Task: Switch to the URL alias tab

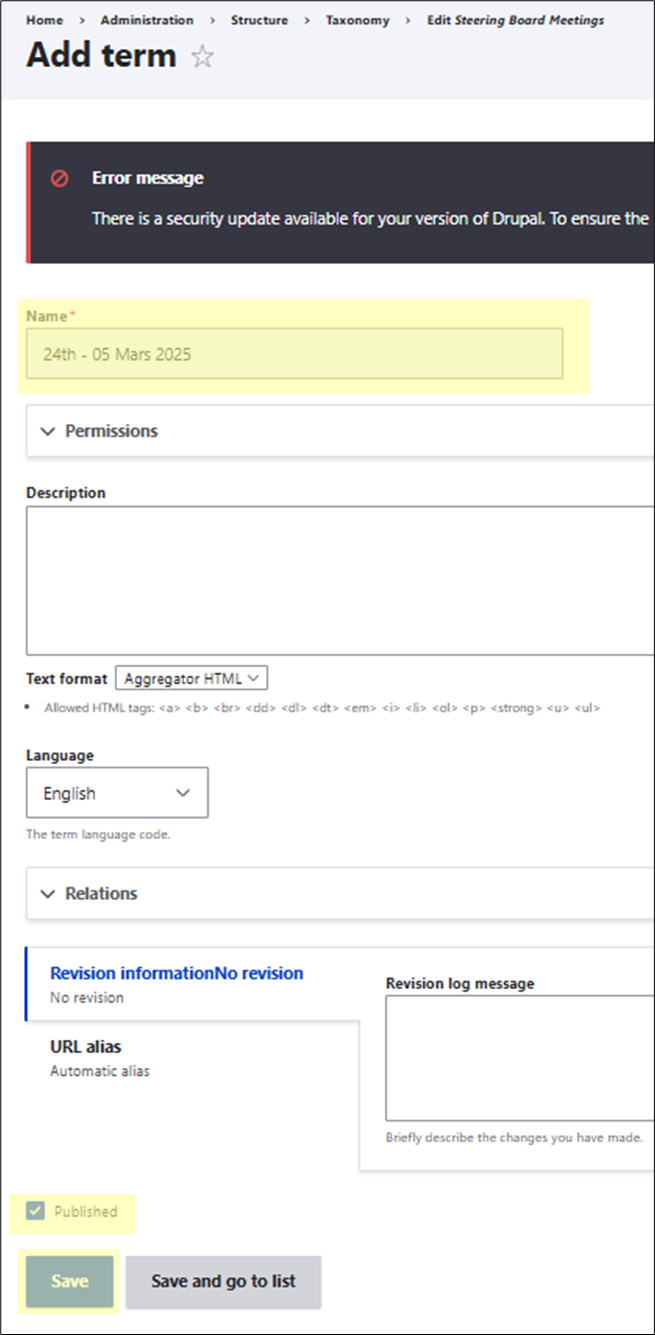Action: click(x=86, y=1047)
